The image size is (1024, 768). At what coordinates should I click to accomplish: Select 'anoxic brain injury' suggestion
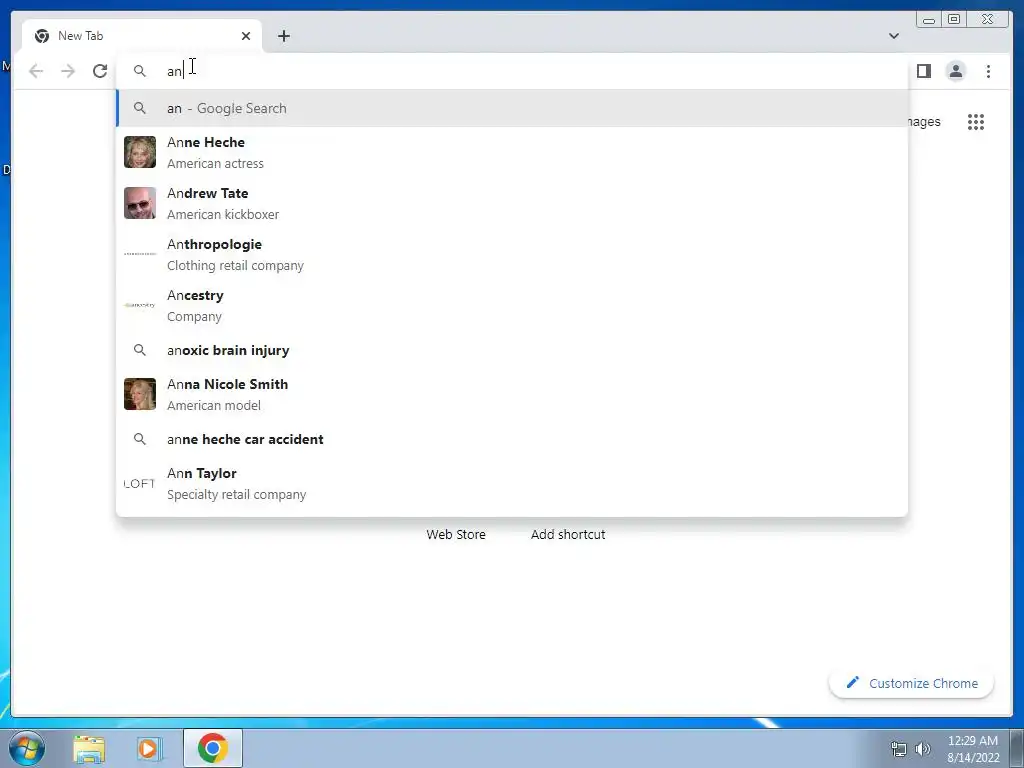[512, 350]
